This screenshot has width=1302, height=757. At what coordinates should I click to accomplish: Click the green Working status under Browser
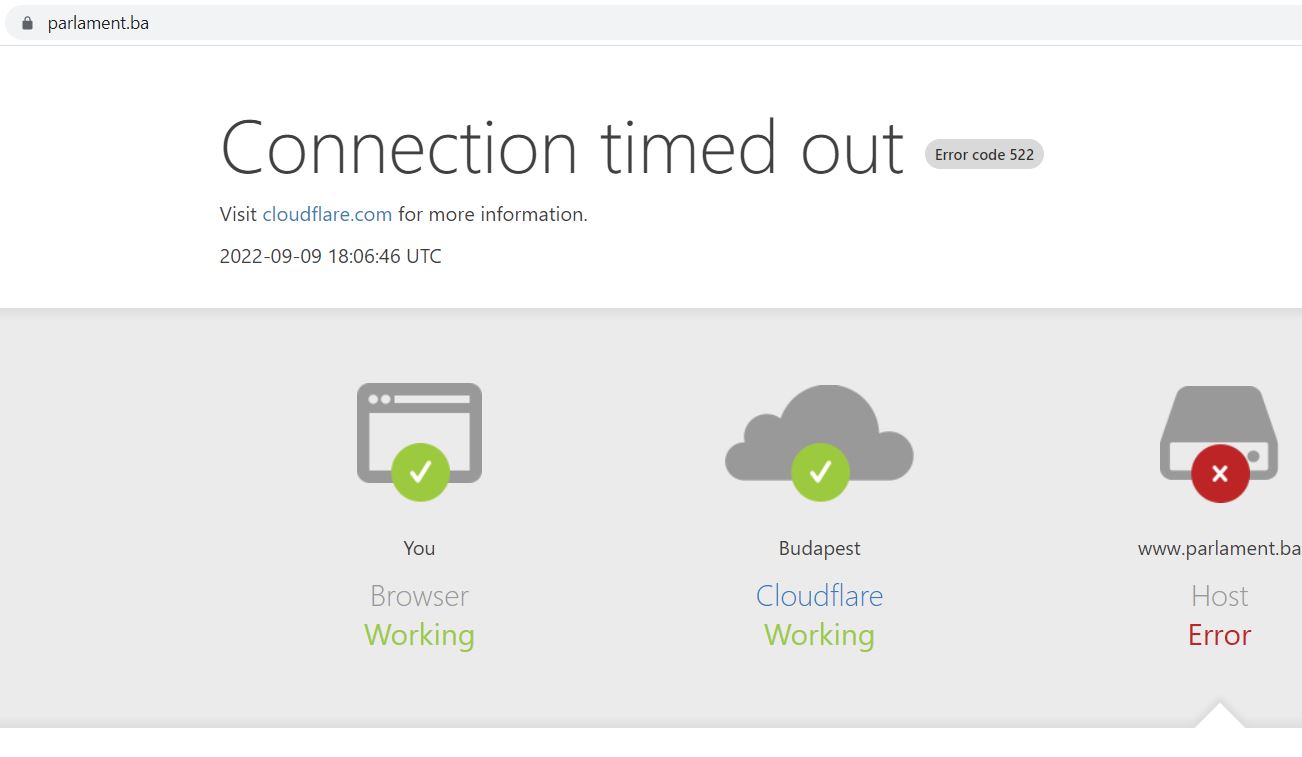[419, 635]
